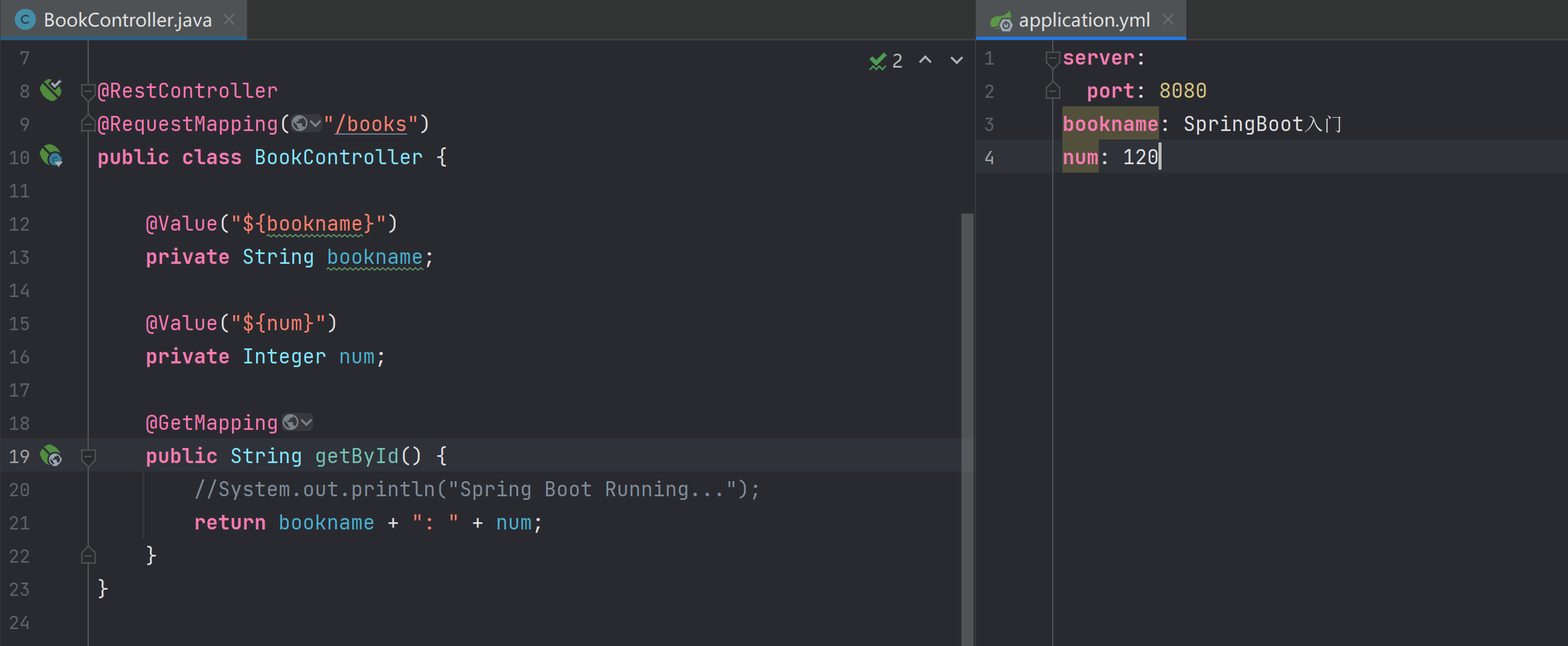
Task: Collapse the server block in application.yml
Action: (x=1052, y=59)
